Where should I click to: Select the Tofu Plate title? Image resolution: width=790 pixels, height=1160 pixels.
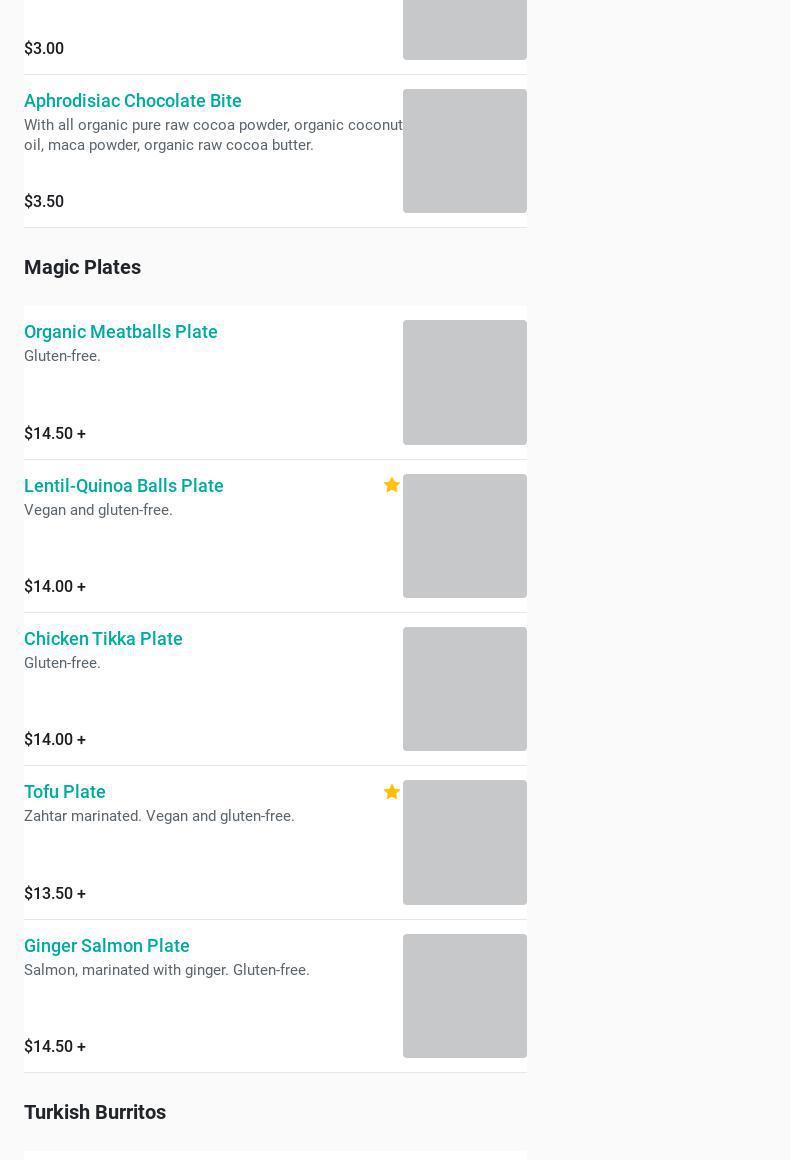point(65,792)
